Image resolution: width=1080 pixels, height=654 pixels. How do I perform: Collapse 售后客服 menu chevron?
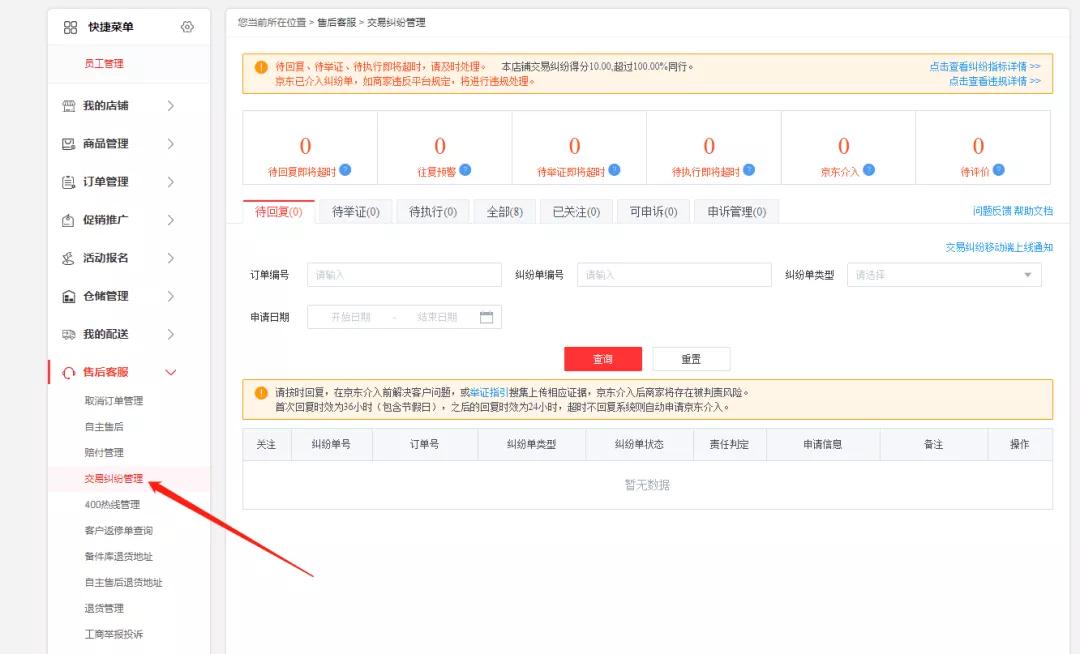point(171,372)
